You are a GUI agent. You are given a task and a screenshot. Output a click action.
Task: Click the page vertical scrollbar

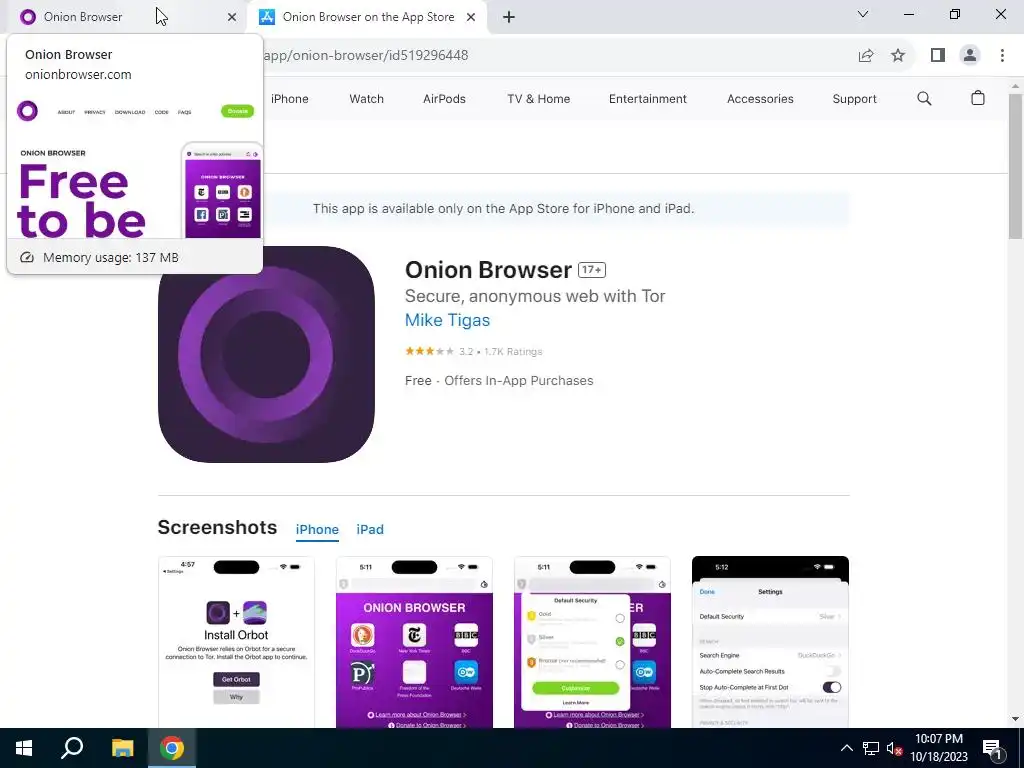(x=1016, y=166)
